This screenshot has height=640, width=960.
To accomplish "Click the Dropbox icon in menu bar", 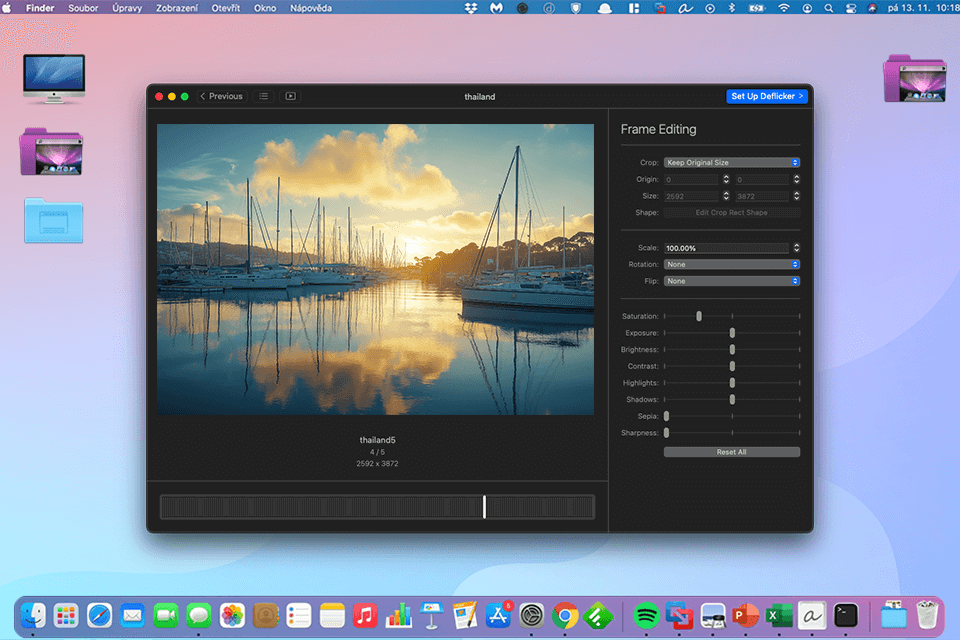I will 471,8.
